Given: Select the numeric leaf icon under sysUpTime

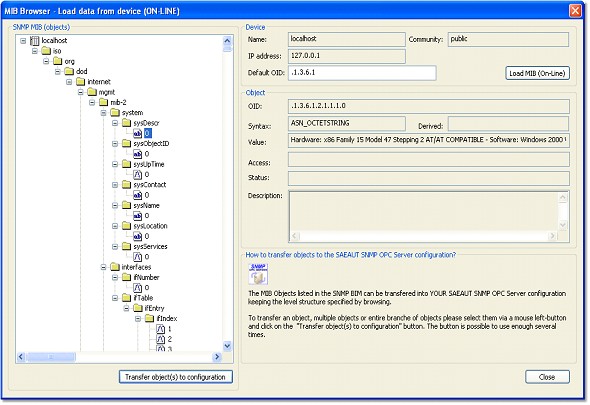Looking at the screenshot, I should tap(138, 174).
